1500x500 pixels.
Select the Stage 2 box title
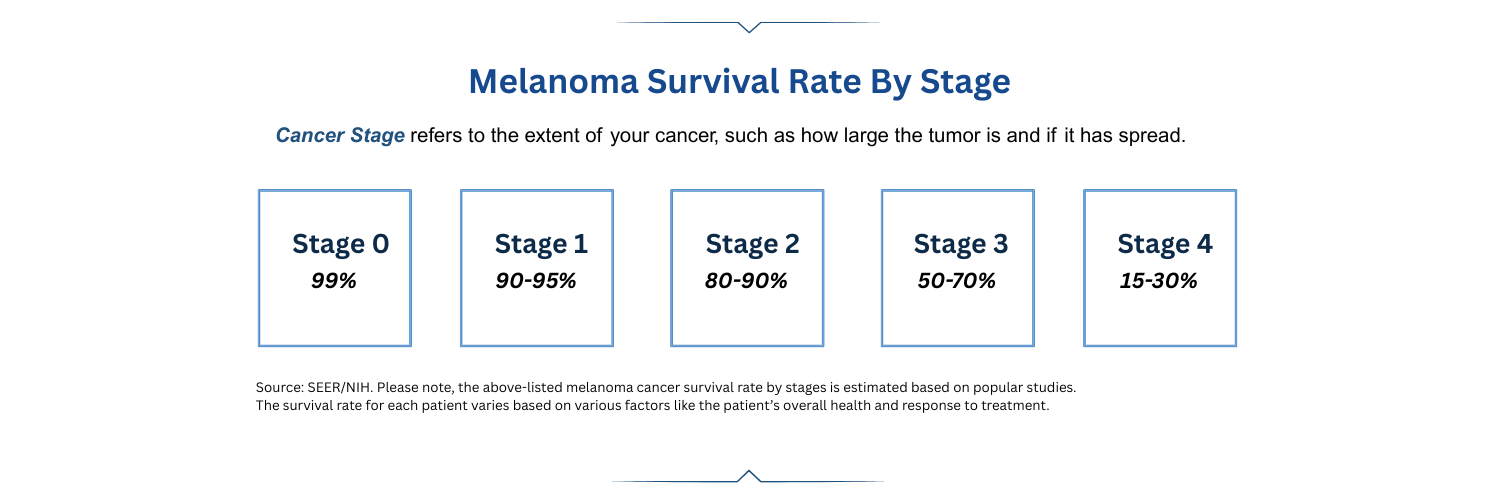(752, 244)
